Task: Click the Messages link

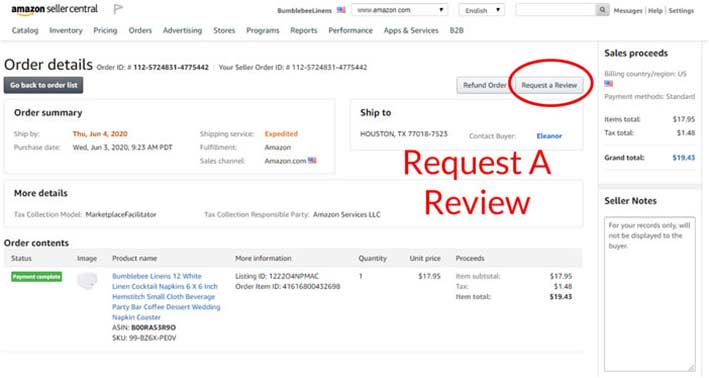Action: [x=628, y=10]
